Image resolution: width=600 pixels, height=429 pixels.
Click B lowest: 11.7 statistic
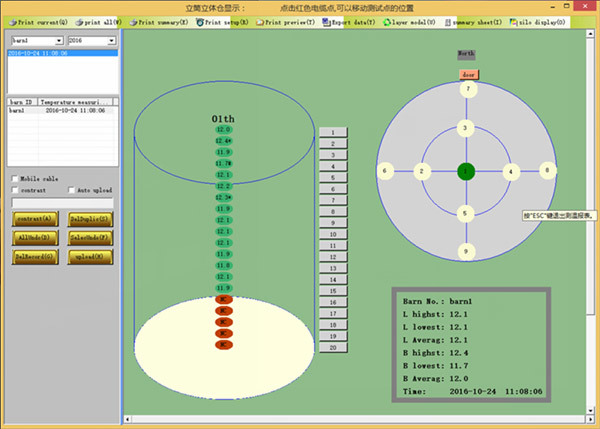[x=435, y=365]
